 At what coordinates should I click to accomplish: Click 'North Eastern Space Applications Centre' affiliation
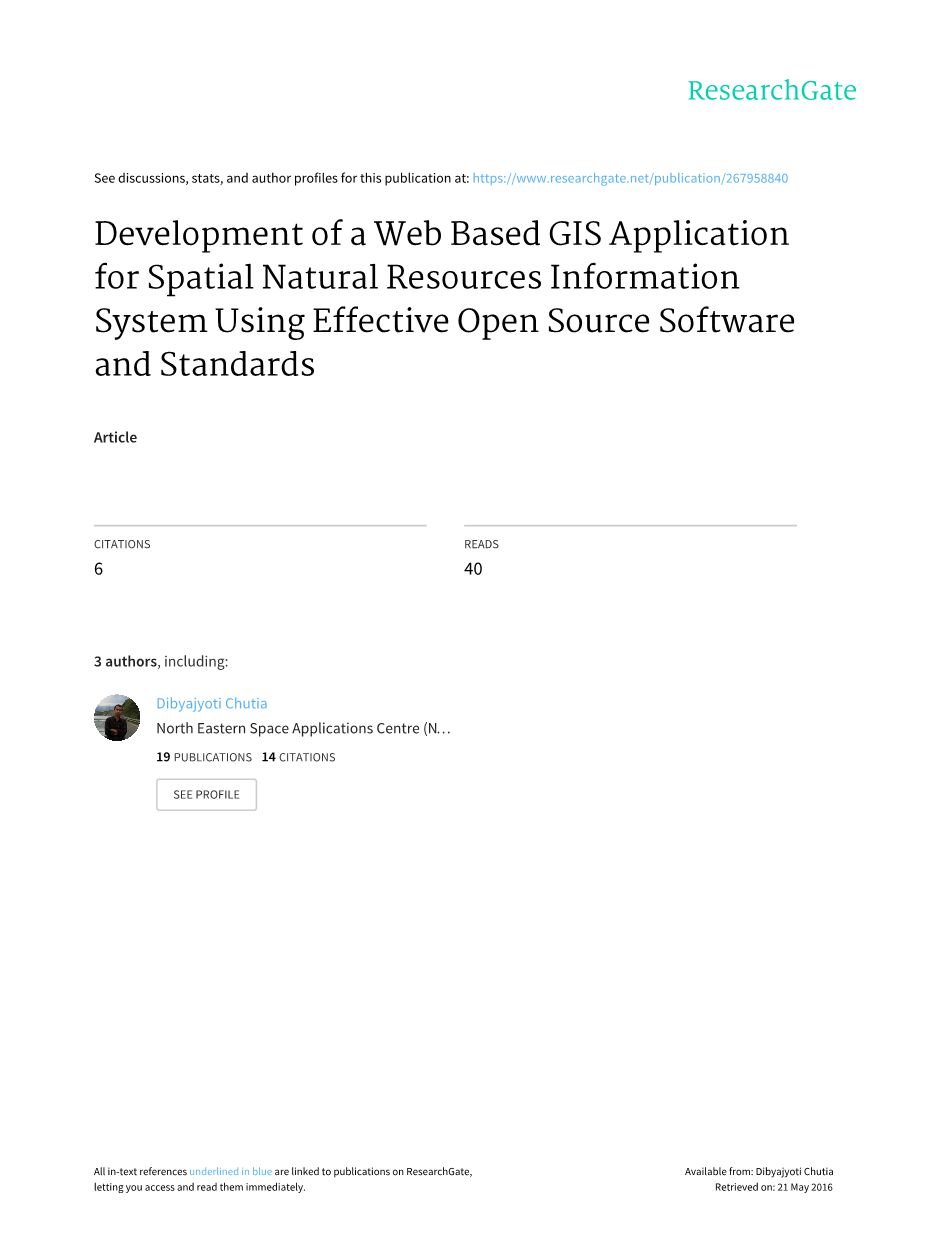pyautogui.click(x=303, y=728)
